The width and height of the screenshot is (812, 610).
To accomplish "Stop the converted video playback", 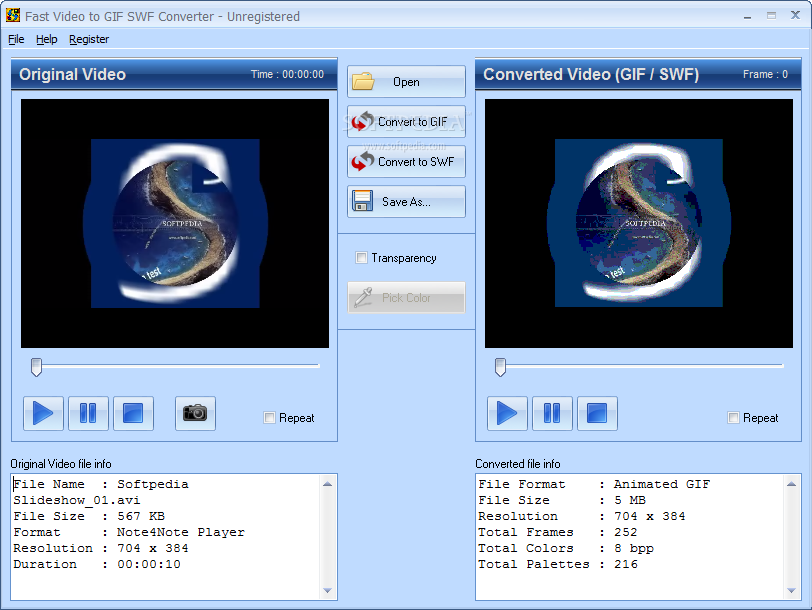I will click(597, 414).
